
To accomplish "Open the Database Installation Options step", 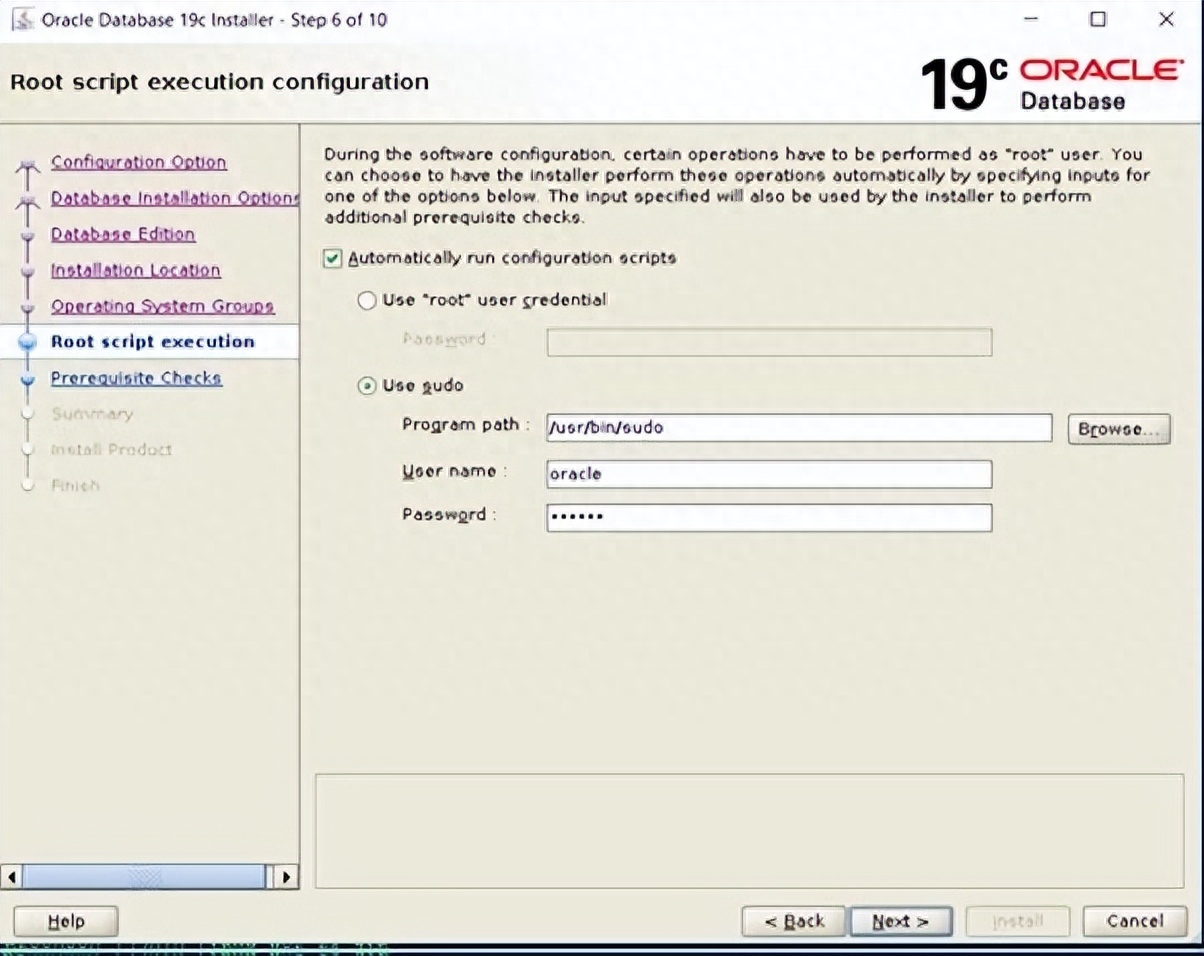I will [x=175, y=198].
